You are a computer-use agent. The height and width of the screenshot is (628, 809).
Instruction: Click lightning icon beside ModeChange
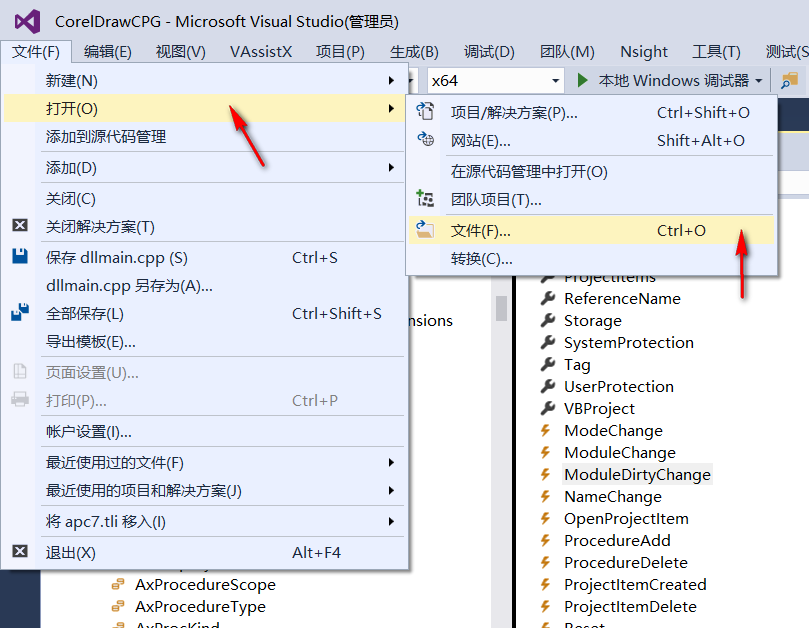(545, 430)
